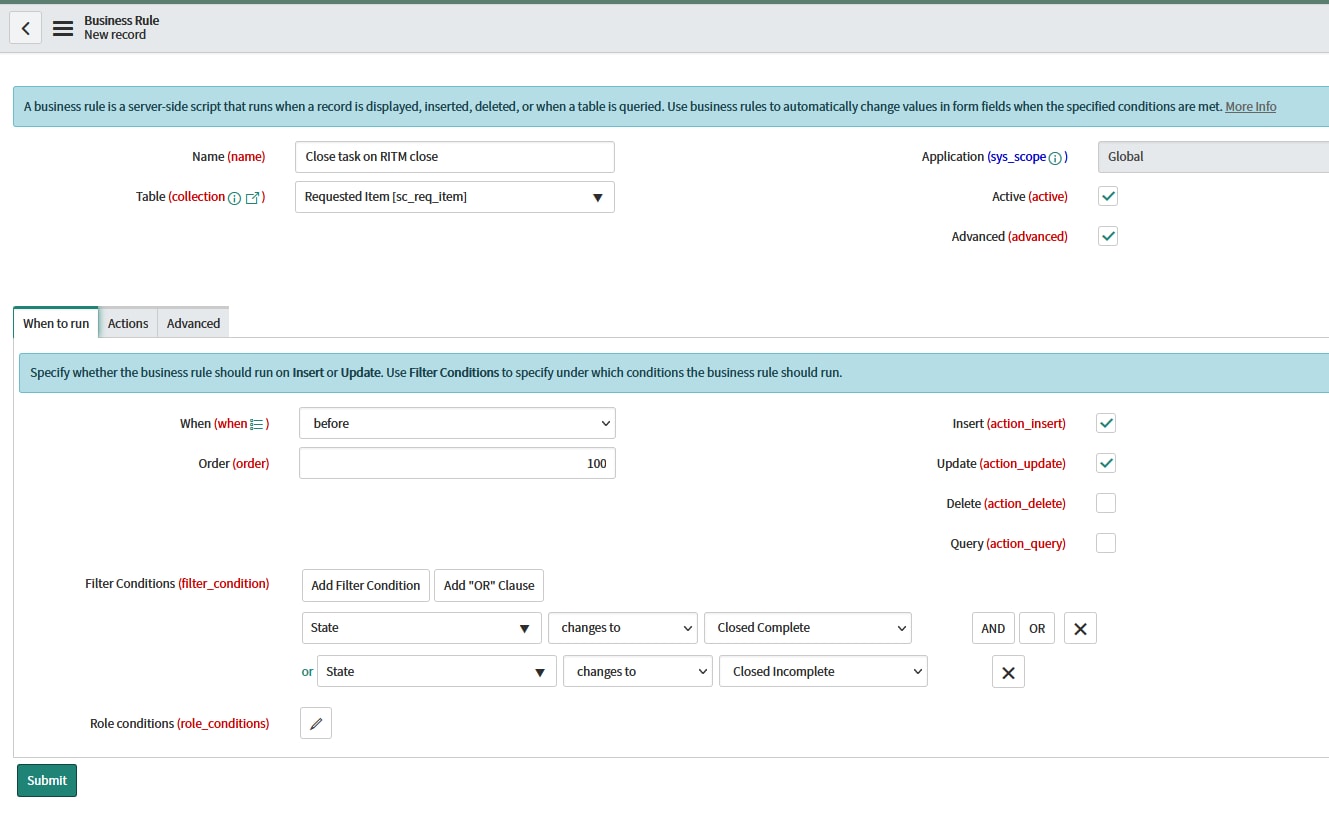The width and height of the screenshot is (1329, 837).
Task: Submit the new business rule
Action: coord(46,780)
